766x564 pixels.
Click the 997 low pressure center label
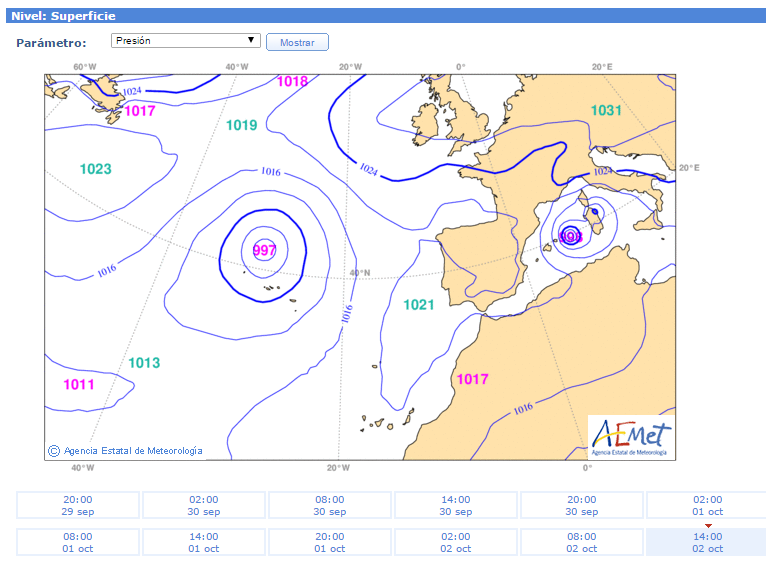click(x=264, y=250)
